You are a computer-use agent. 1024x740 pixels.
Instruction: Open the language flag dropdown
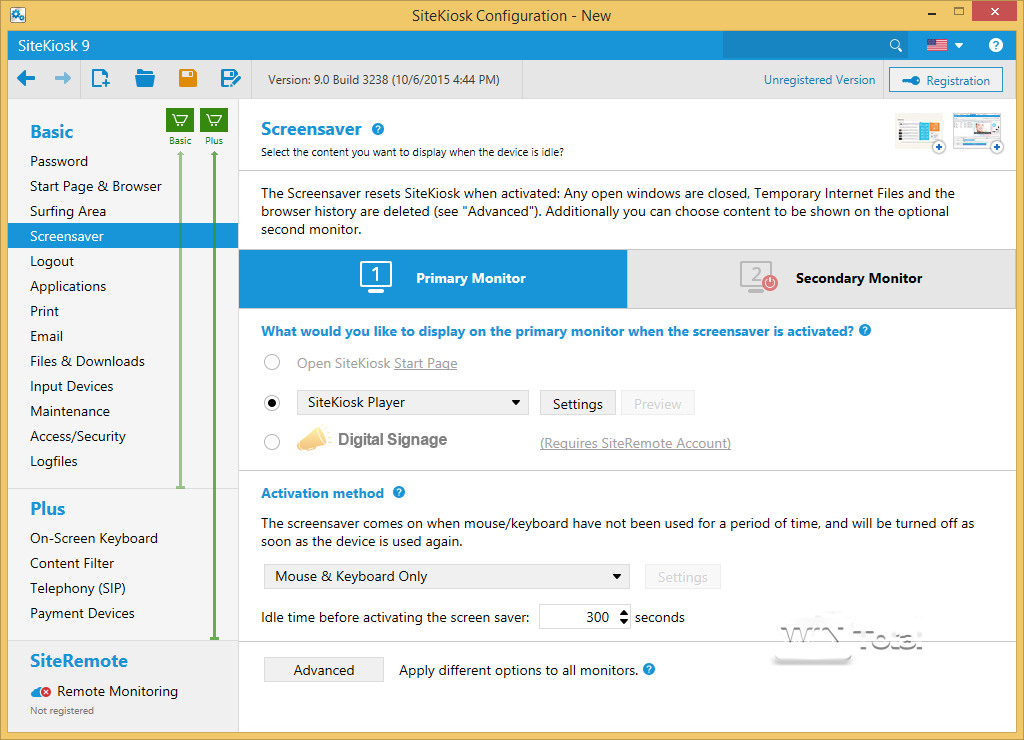[944, 45]
